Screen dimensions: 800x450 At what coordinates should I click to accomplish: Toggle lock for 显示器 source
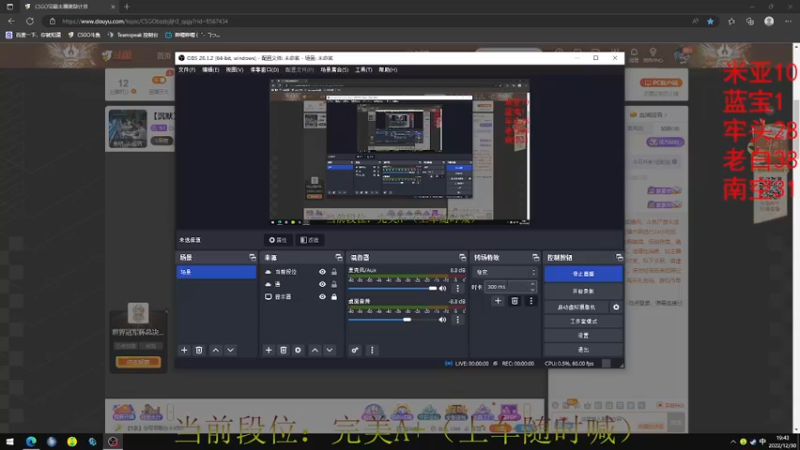pyautogui.click(x=334, y=296)
